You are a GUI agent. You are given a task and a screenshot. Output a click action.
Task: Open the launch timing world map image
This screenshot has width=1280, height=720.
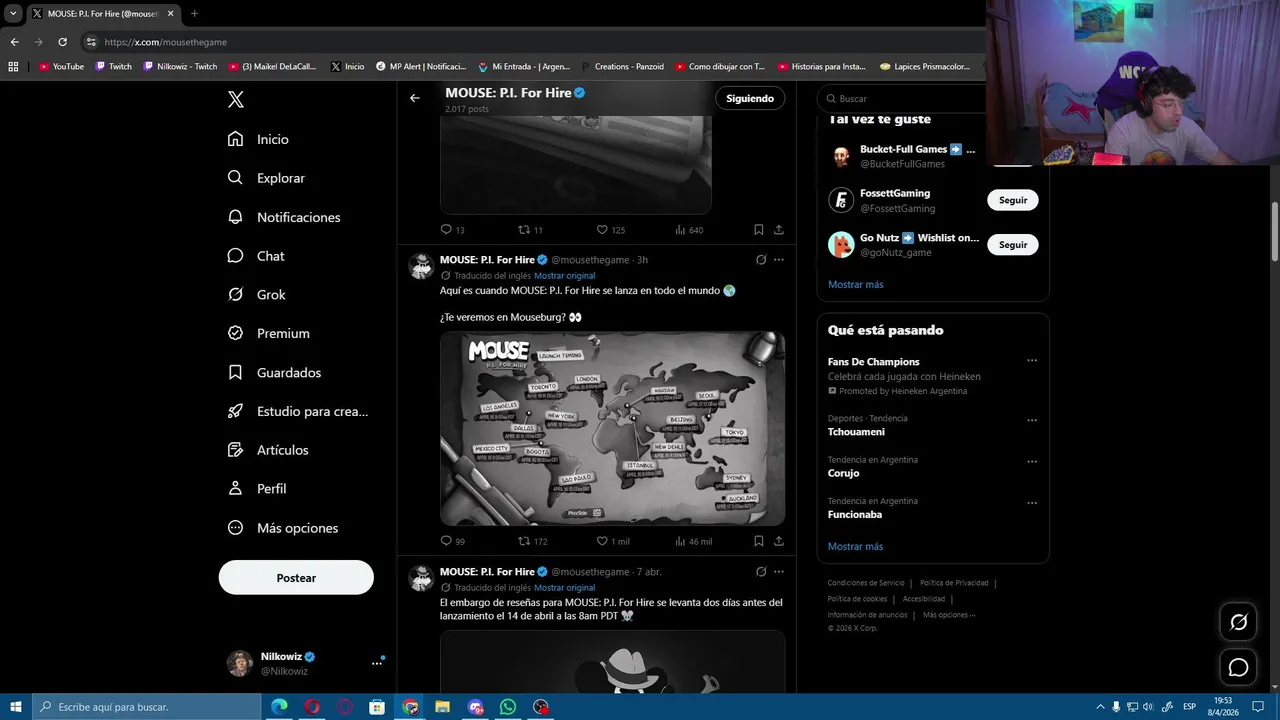click(x=612, y=428)
